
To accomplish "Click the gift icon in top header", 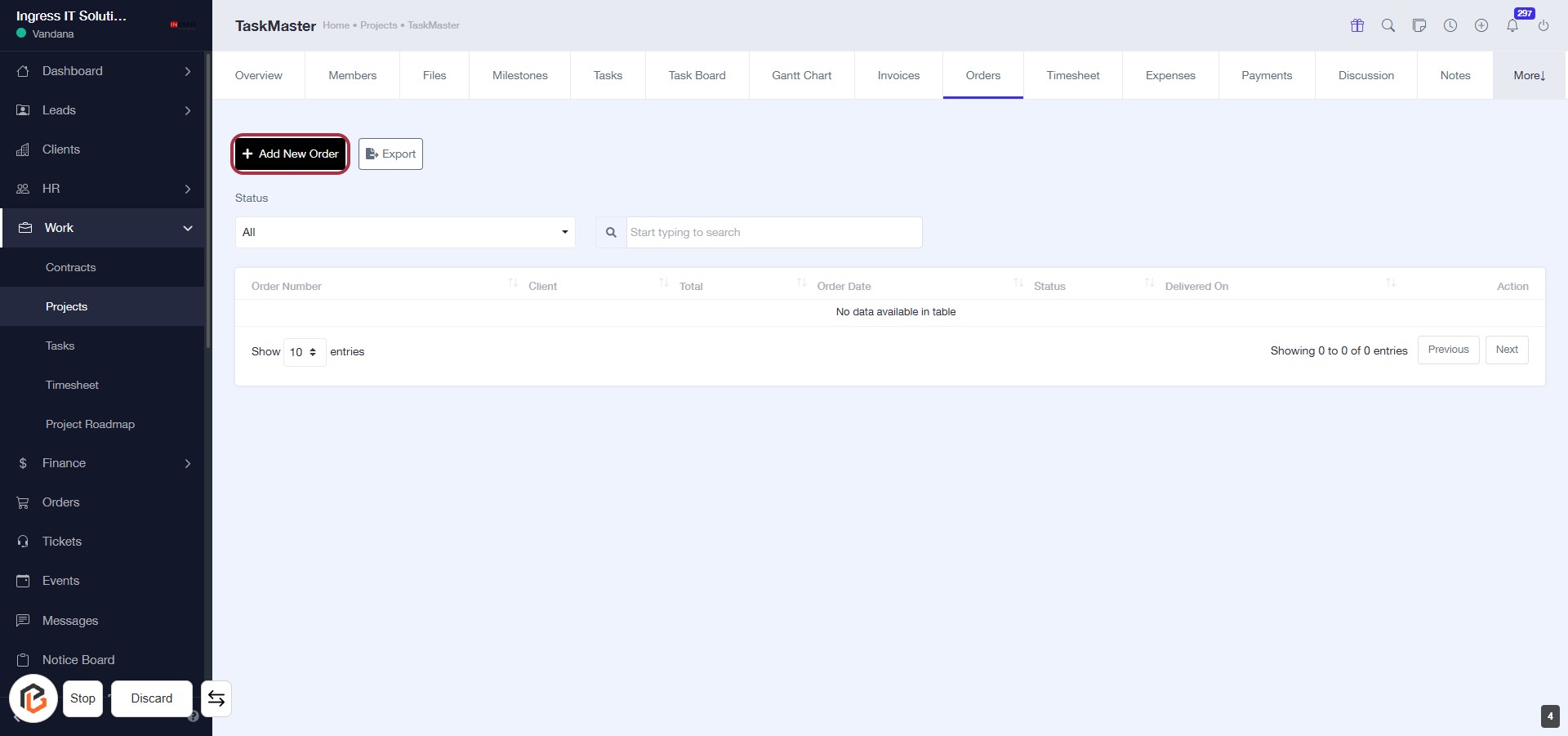I will (x=1357, y=25).
